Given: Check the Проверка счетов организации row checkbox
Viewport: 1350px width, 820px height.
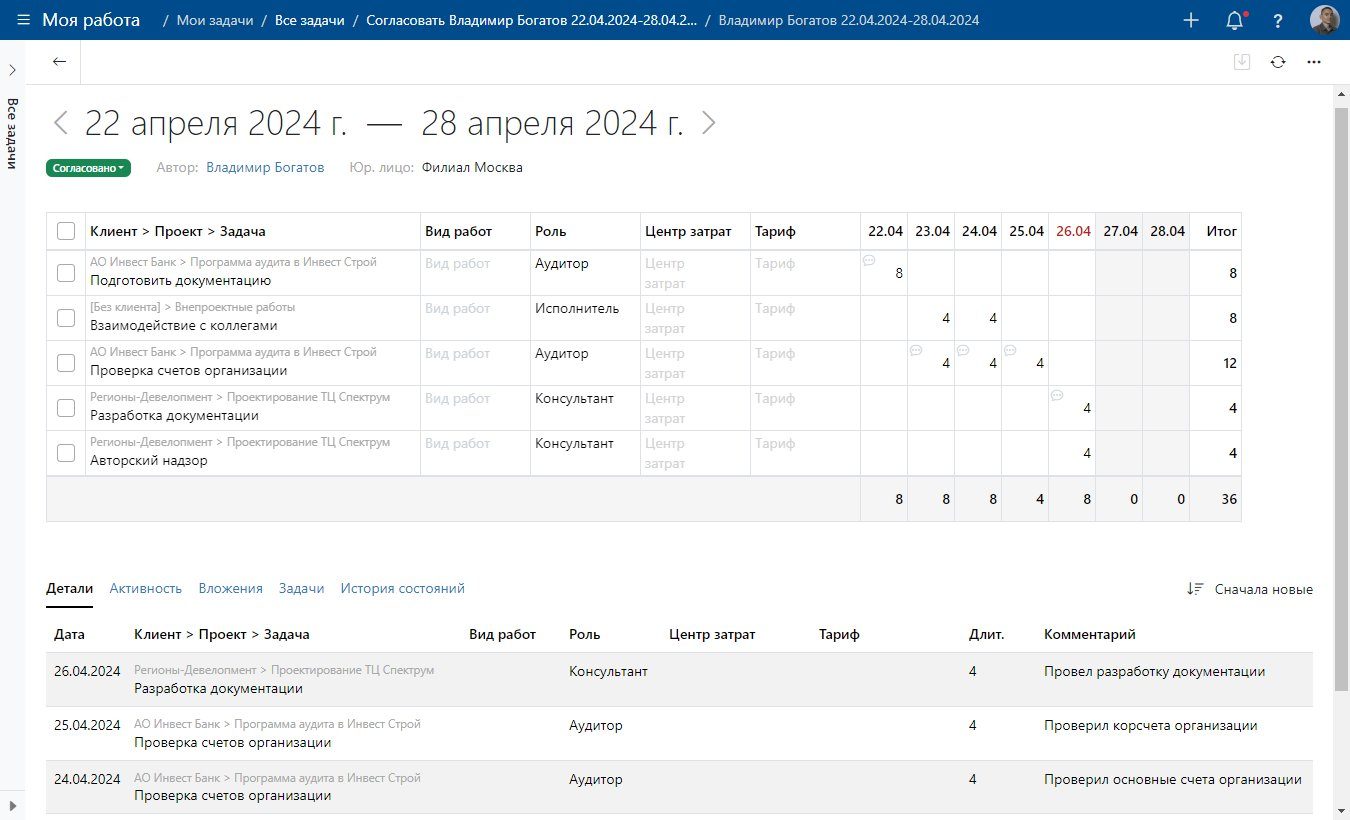Looking at the screenshot, I should point(66,363).
